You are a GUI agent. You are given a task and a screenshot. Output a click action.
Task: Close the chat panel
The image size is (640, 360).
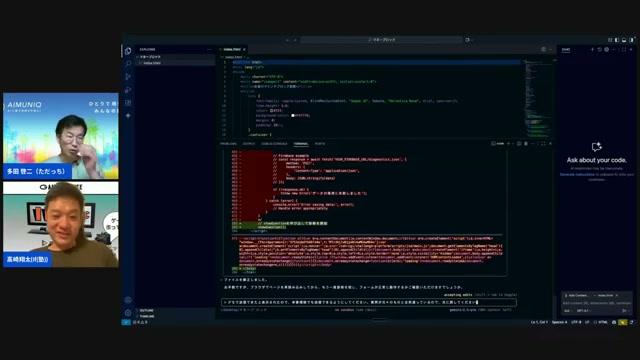click(631, 49)
